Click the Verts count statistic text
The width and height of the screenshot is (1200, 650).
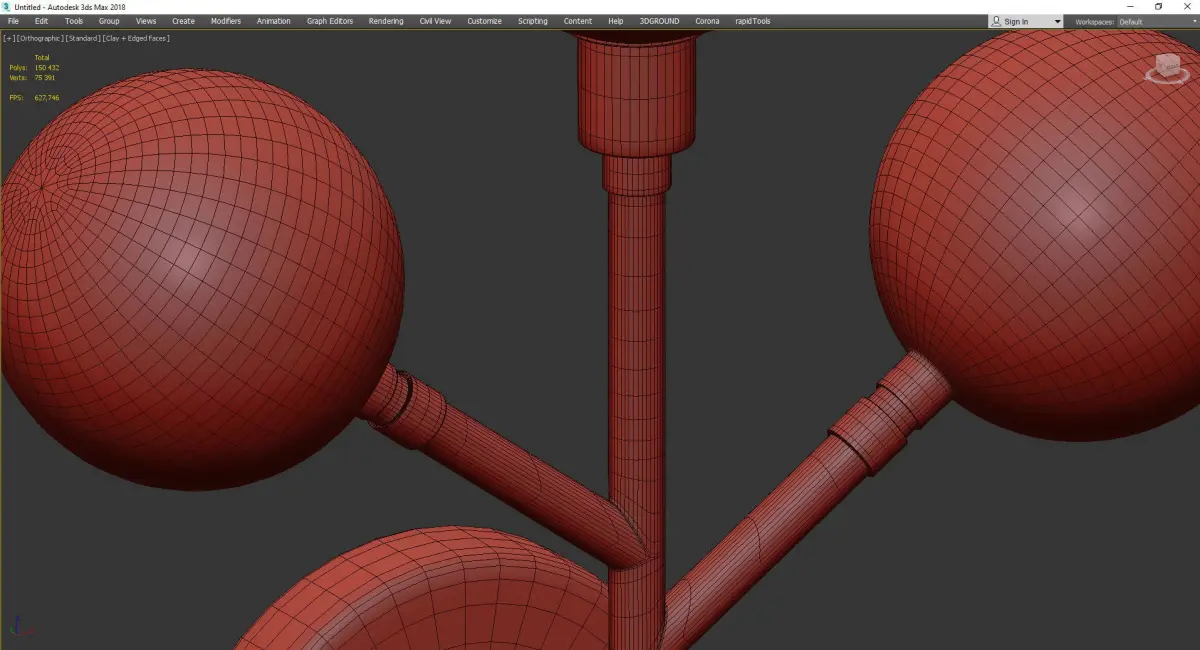coord(32,77)
